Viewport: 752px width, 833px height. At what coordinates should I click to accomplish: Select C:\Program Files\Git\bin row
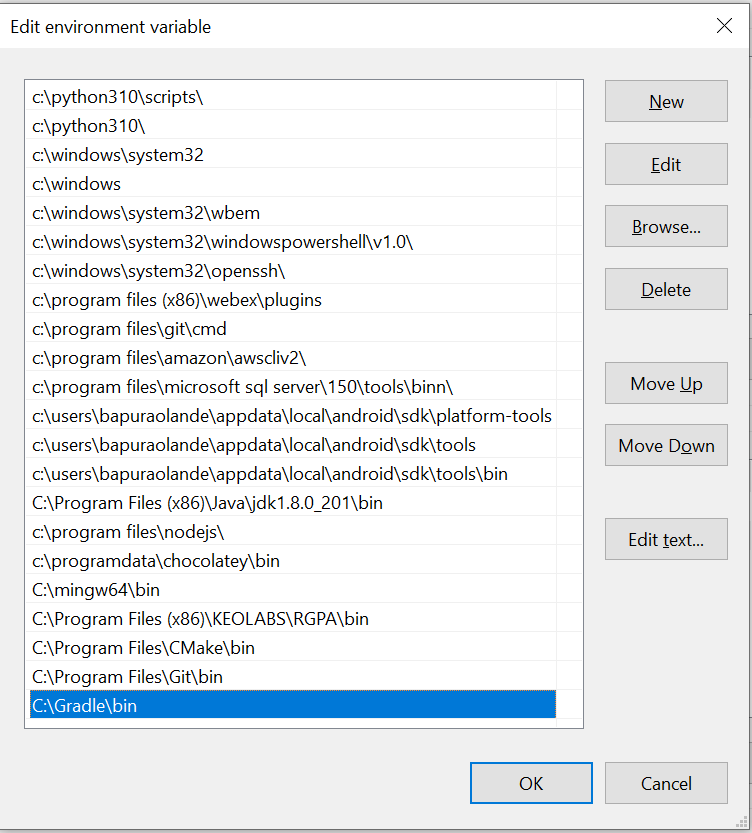coord(293,677)
